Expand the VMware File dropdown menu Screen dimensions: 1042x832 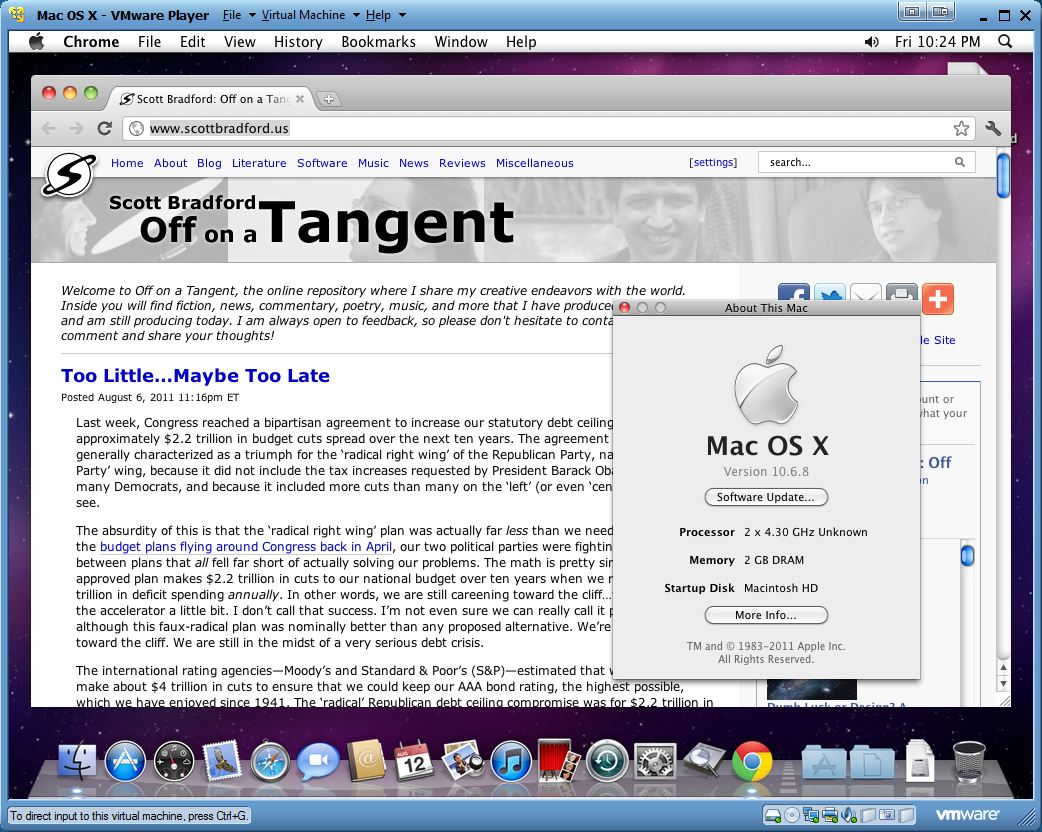point(237,15)
